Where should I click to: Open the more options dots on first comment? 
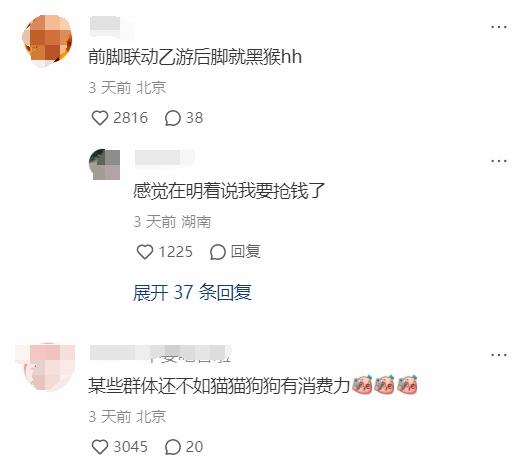click(499, 27)
